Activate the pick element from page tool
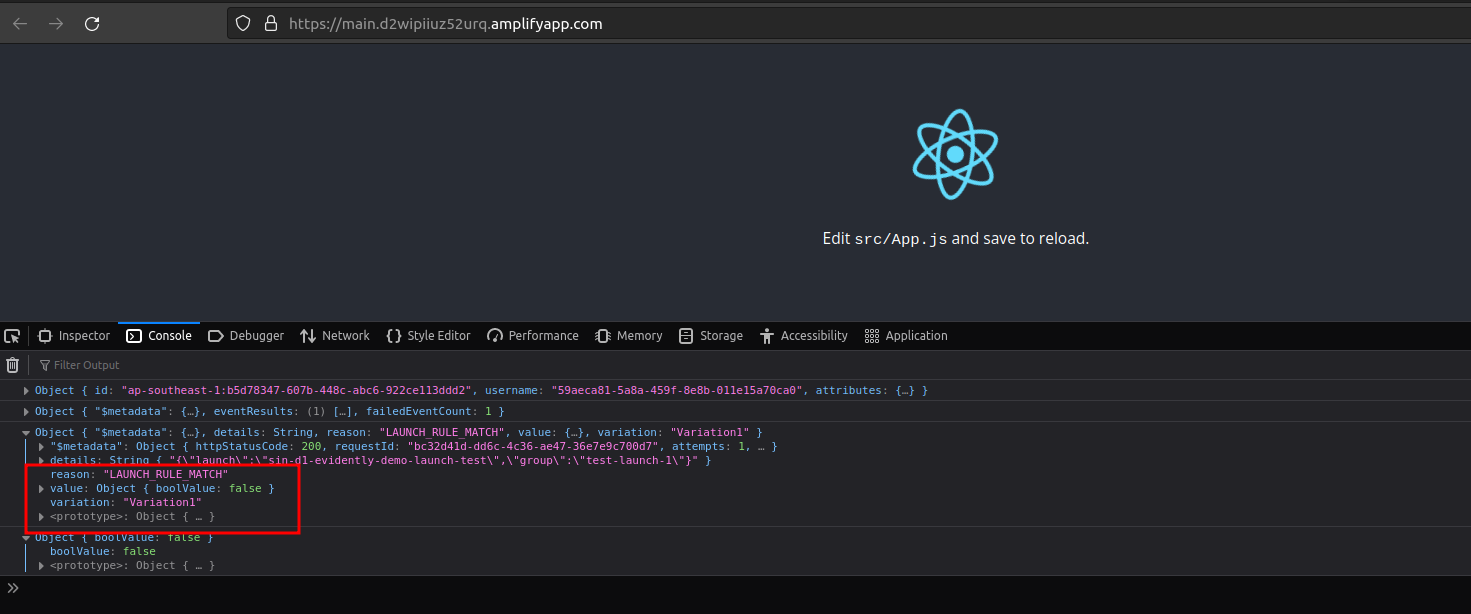Viewport: 1471px width, 614px height. (13, 336)
